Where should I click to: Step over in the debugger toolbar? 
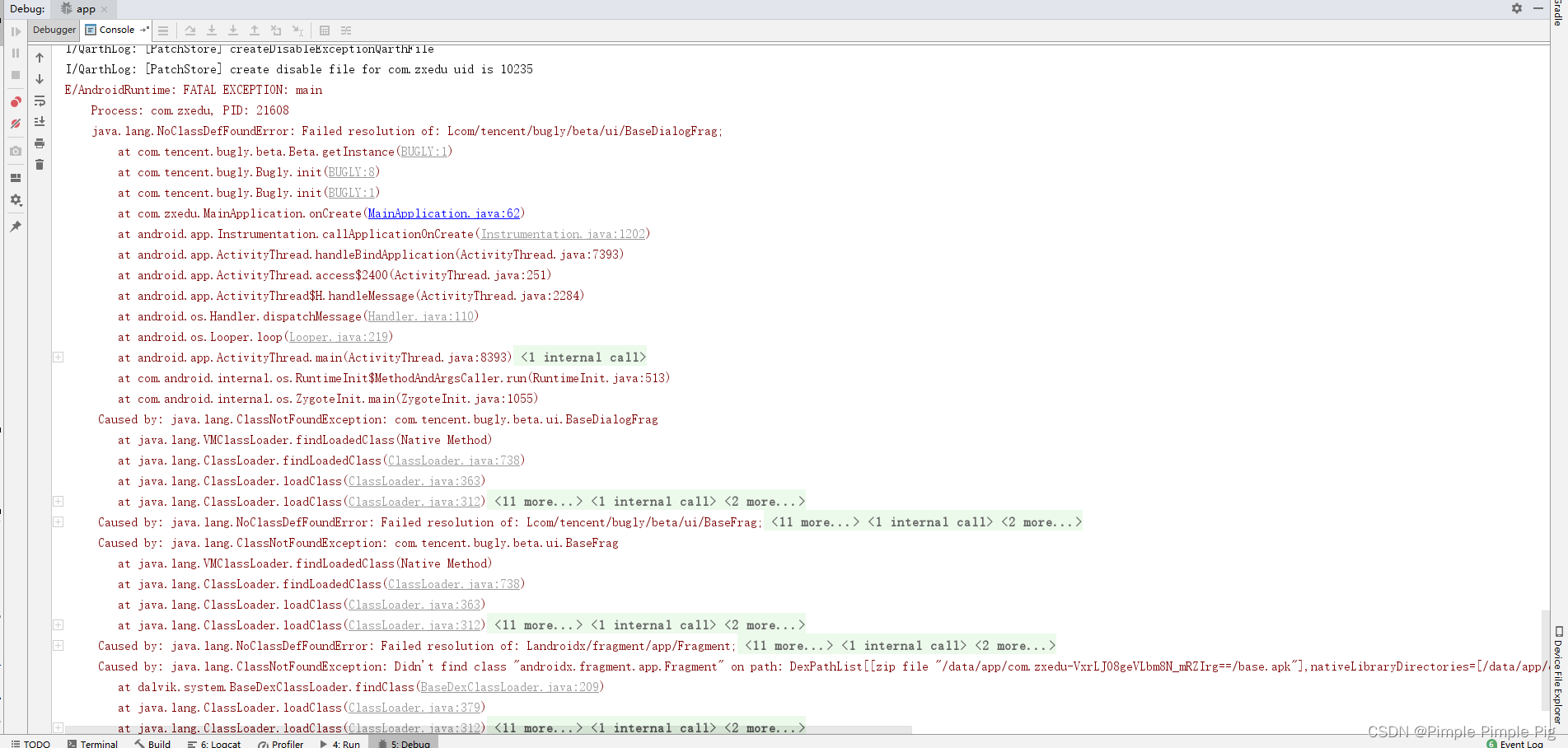tap(190, 30)
